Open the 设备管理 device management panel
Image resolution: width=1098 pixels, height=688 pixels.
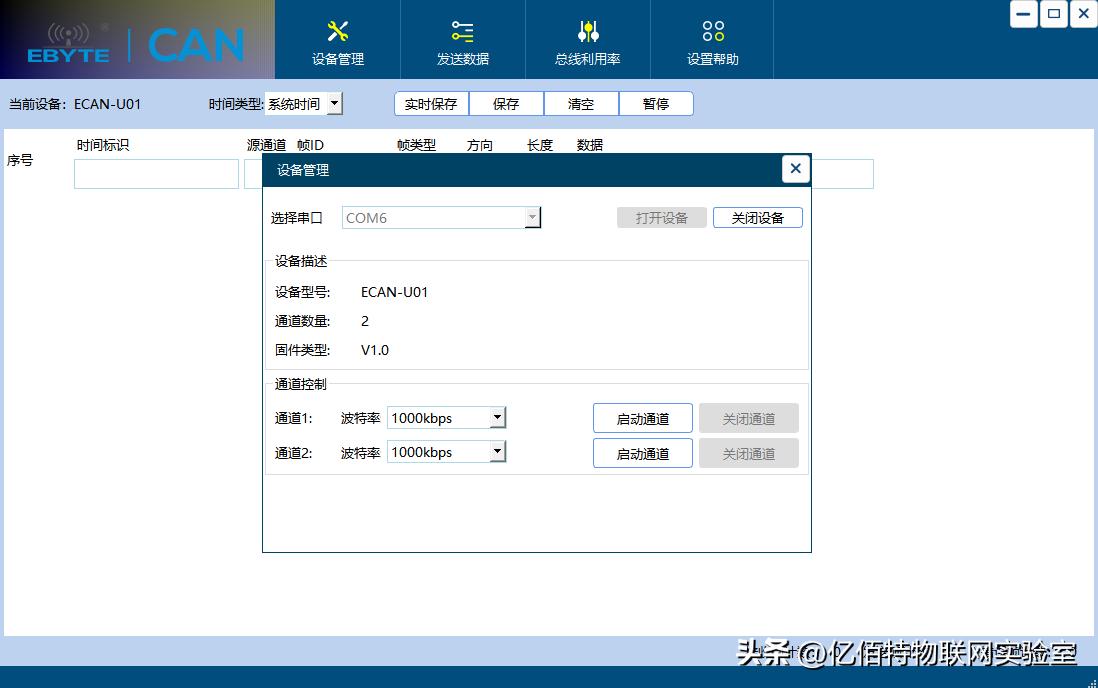point(337,40)
